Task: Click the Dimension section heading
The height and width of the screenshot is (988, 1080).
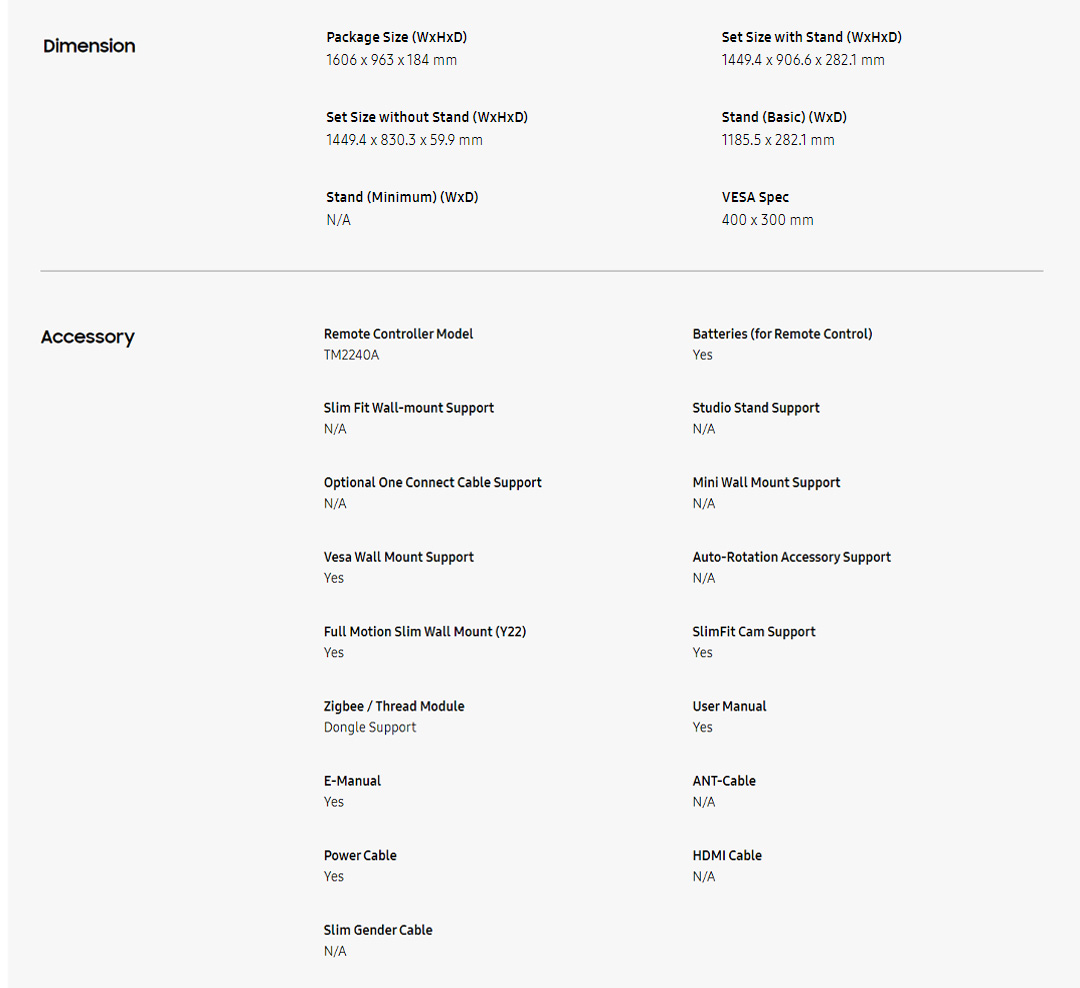Action: (x=89, y=46)
